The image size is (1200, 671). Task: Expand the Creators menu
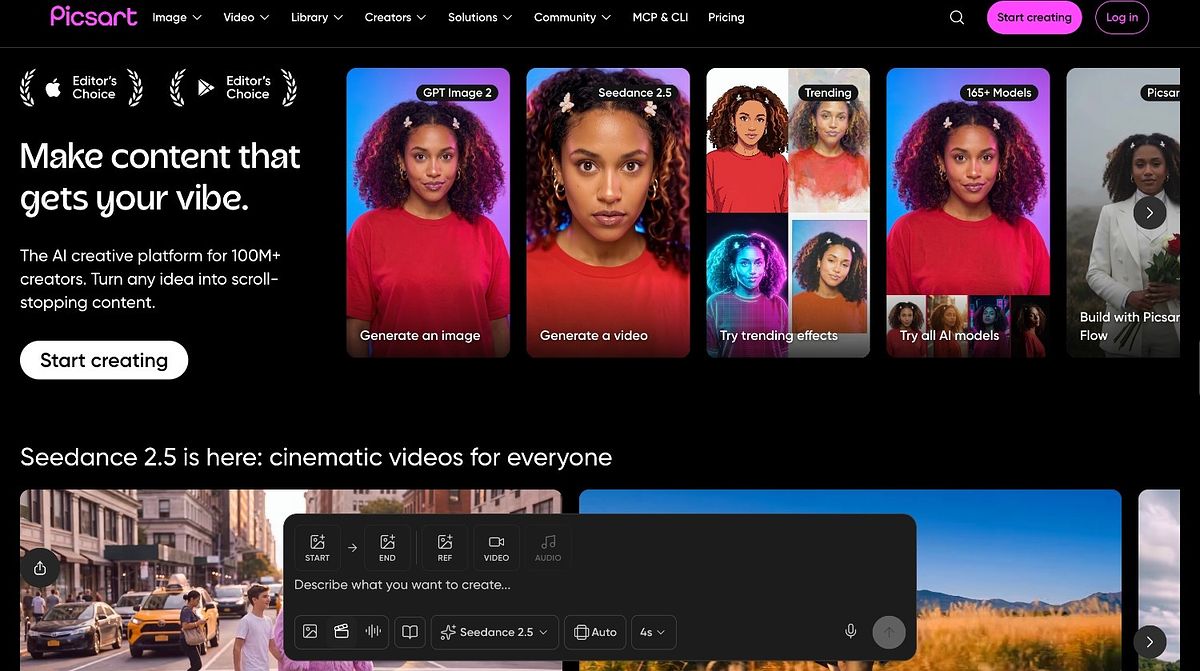[395, 17]
